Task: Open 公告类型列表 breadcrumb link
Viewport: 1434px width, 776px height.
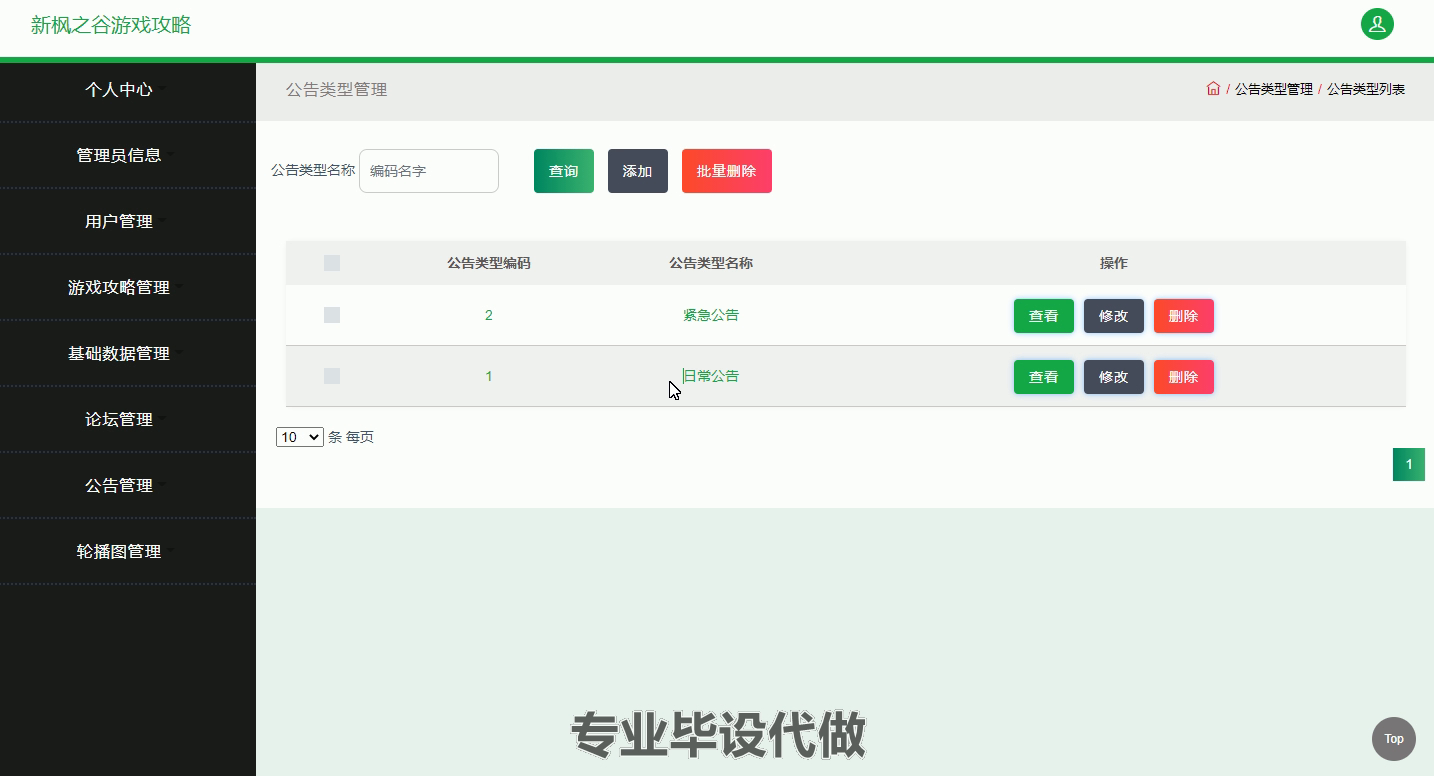Action: [x=1366, y=89]
